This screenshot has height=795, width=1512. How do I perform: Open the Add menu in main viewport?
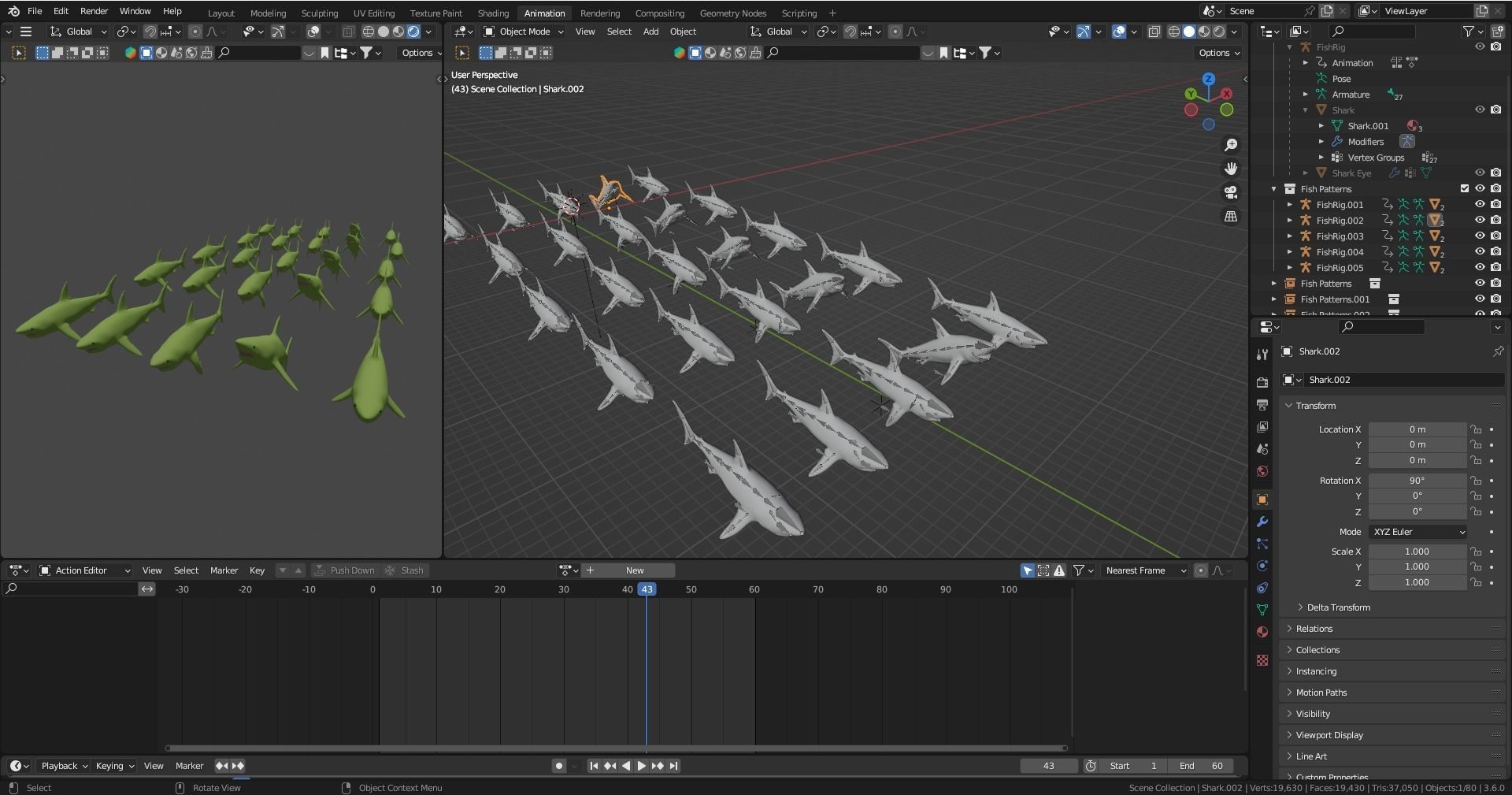pos(650,32)
